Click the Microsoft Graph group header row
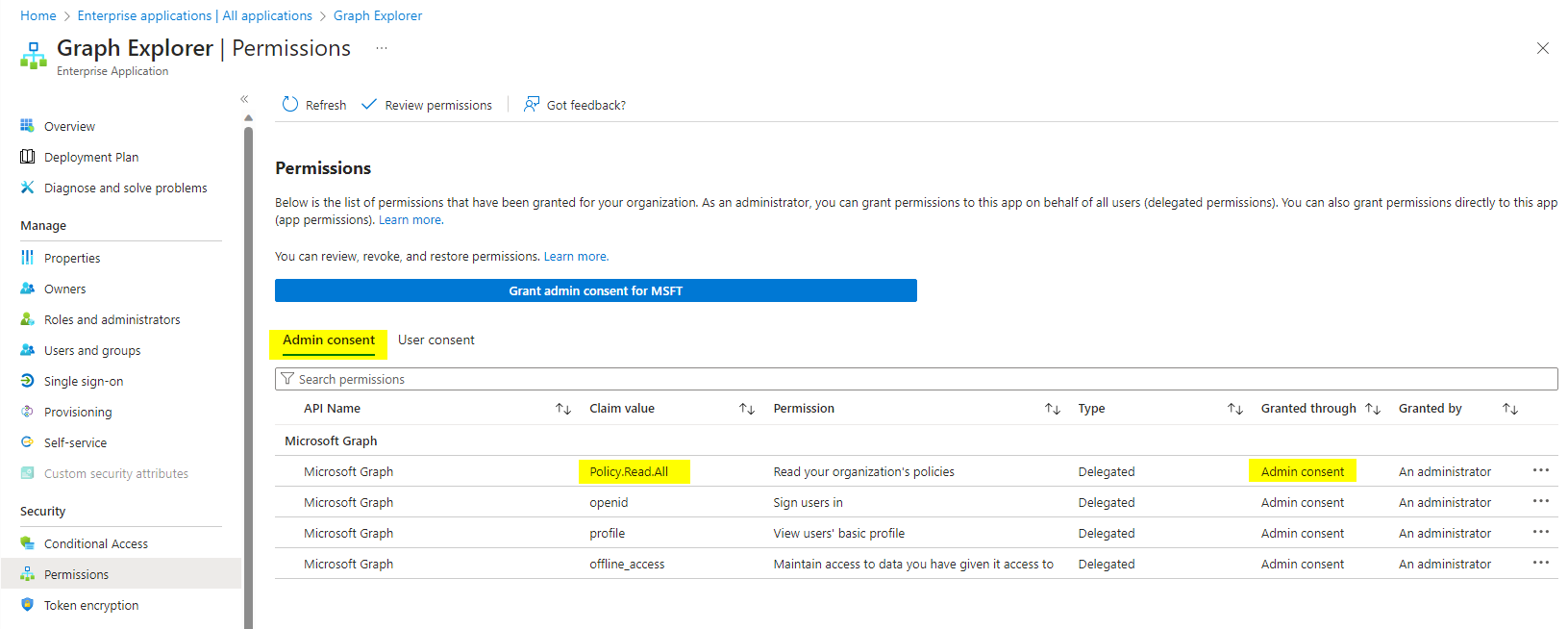1568x629 pixels. tap(916, 440)
